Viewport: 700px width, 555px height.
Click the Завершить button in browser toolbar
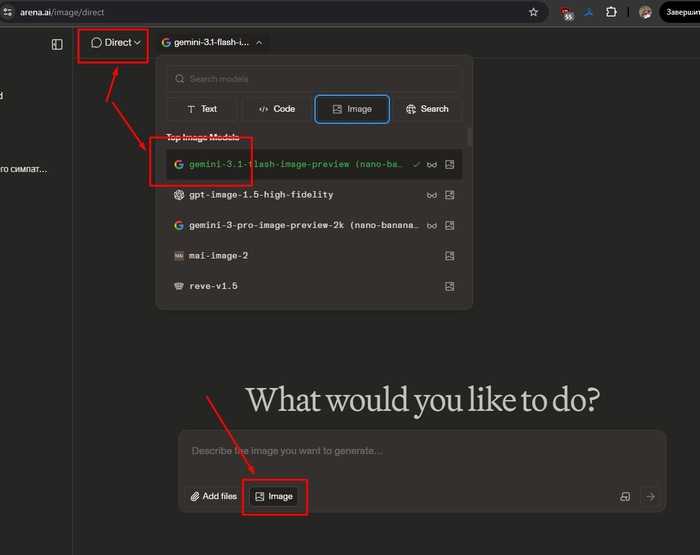680,12
